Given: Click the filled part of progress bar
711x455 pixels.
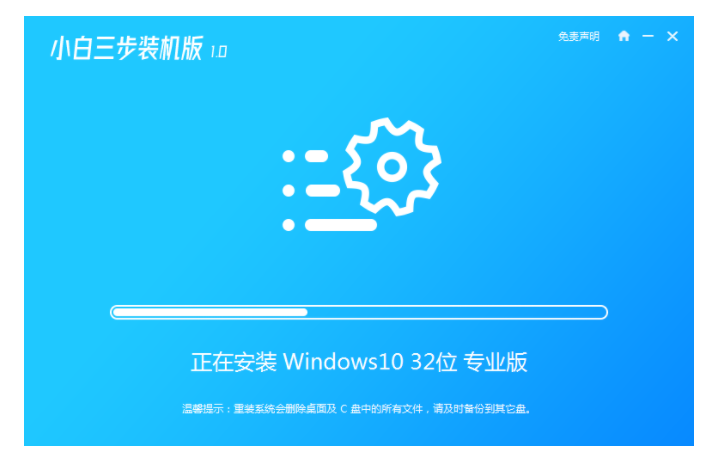Looking at the screenshot, I should coord(210,312).
